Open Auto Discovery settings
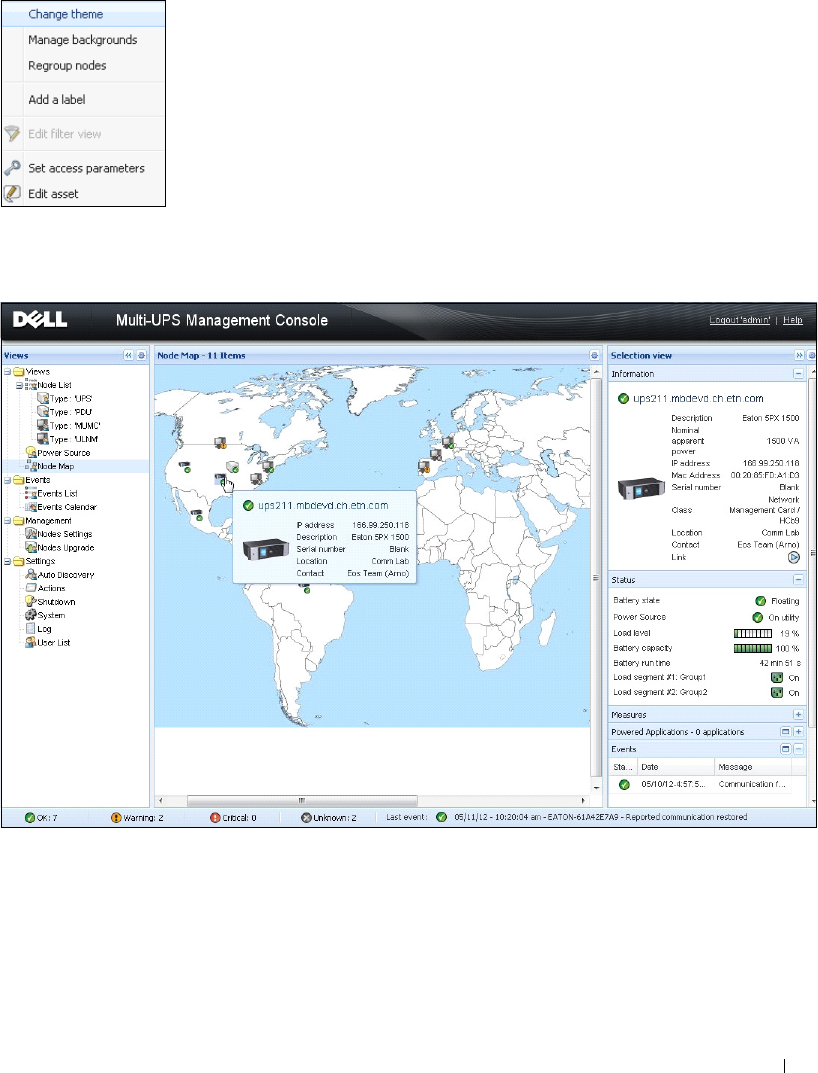Viewport: 818px width, 1073px height. click(x=66, y=575)
